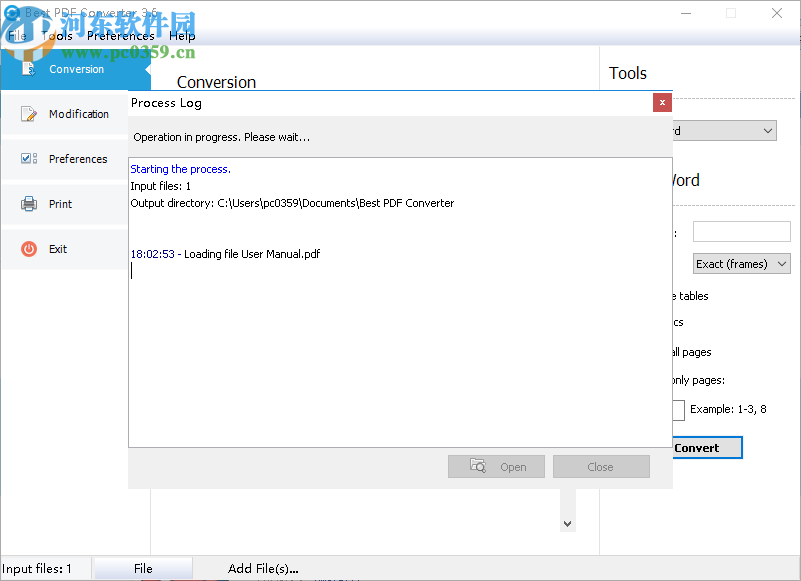This screenshot has width=801, height=581.
Task: Click the progress status bar in Process Log
Action: (400, 137)
